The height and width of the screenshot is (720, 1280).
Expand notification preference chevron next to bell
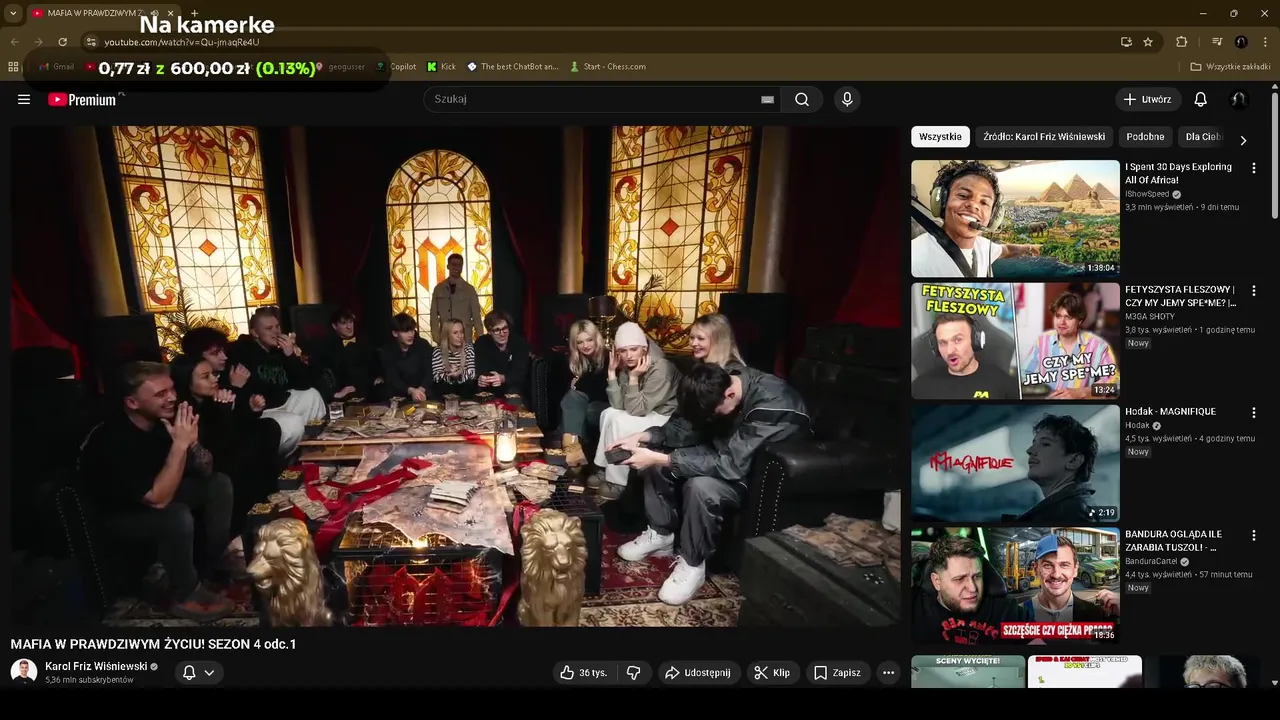[209, 673]
